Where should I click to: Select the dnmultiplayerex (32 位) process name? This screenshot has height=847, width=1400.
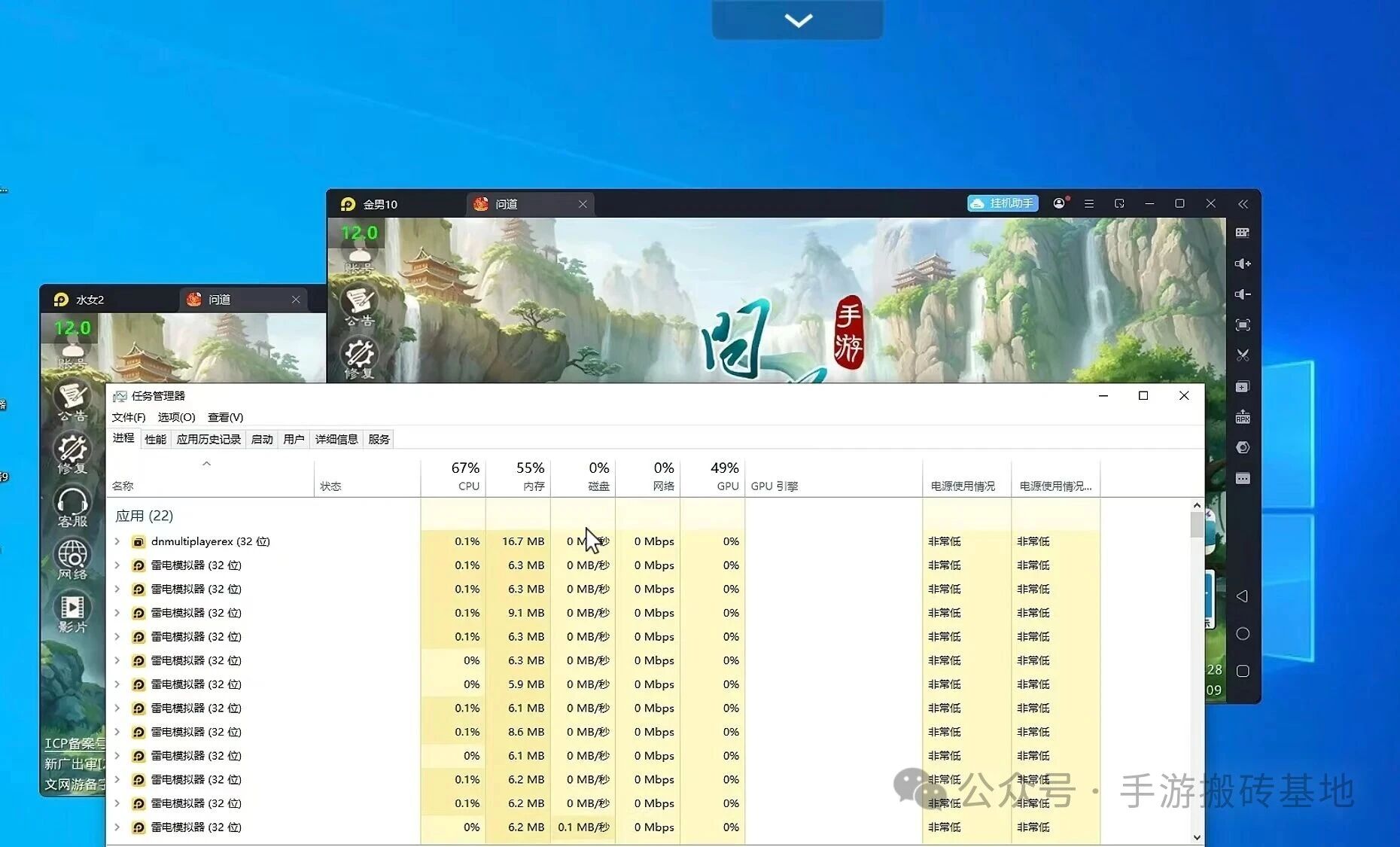pos(210,541)
